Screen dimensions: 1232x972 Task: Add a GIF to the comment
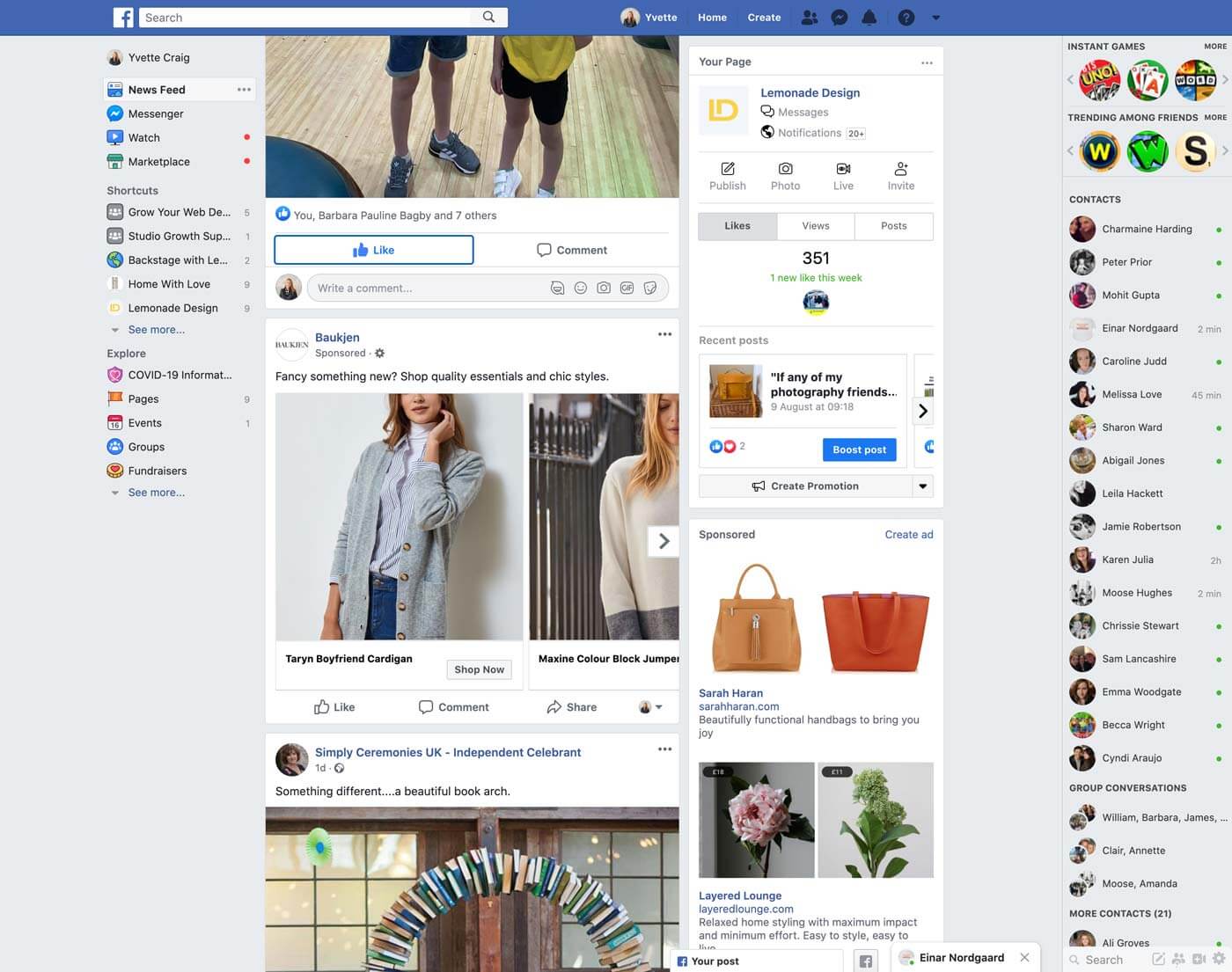(627, 288)
